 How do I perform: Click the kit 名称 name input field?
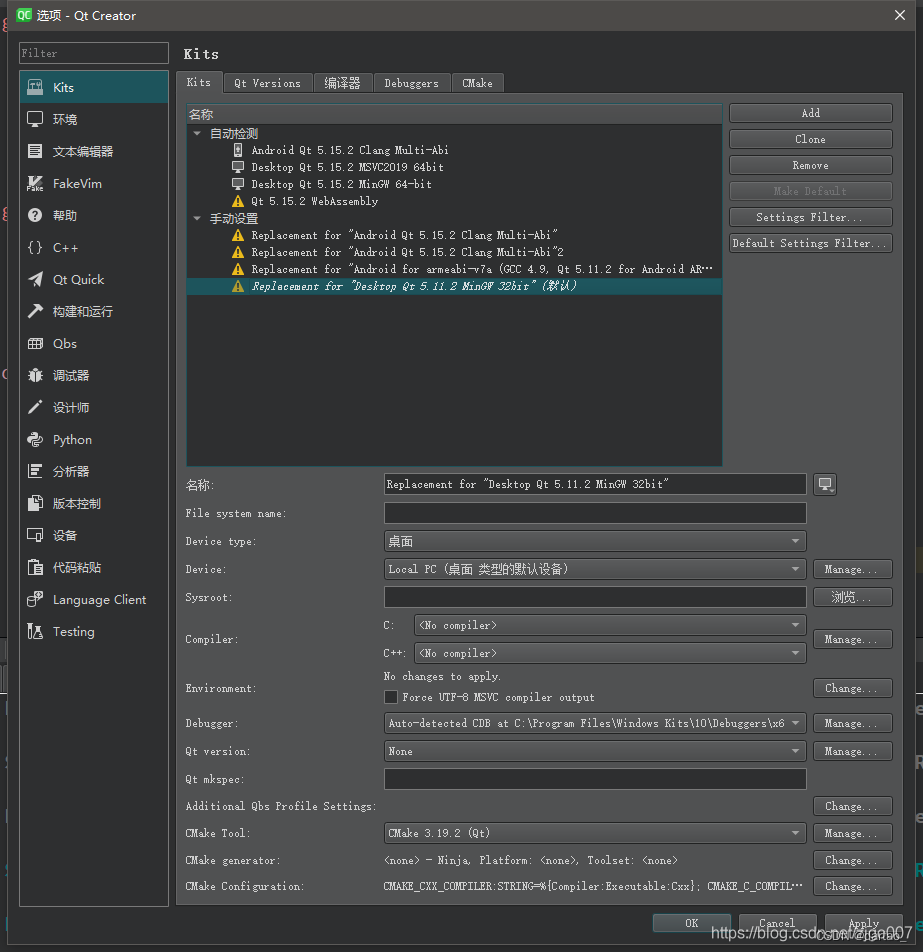tap(595, 484)
